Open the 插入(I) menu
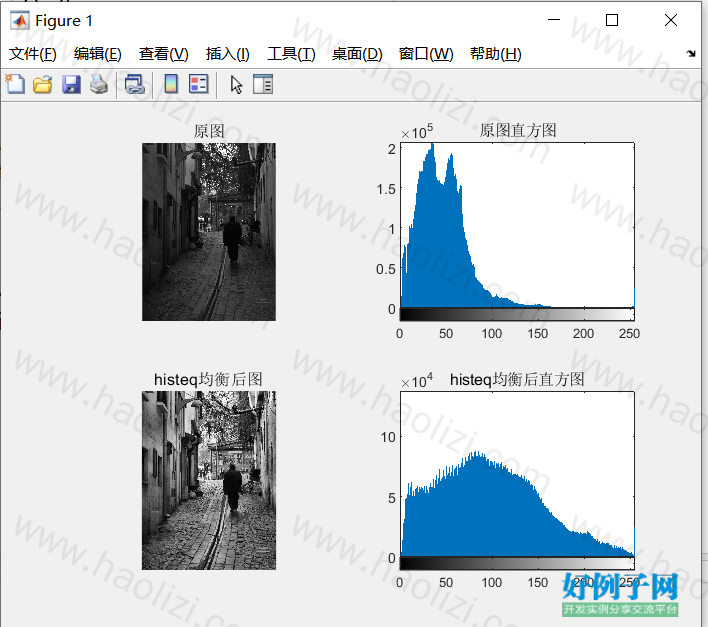 pos(228,54)
